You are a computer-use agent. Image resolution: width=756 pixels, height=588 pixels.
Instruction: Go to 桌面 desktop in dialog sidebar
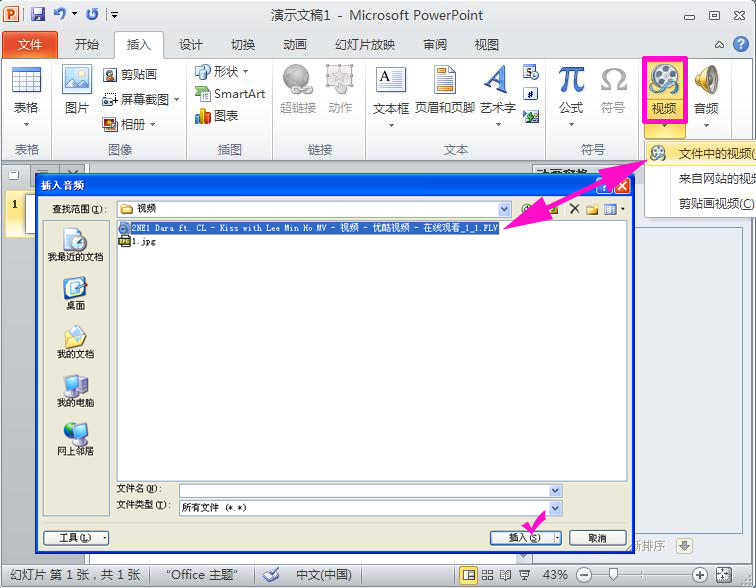click(x=75, y=294)
